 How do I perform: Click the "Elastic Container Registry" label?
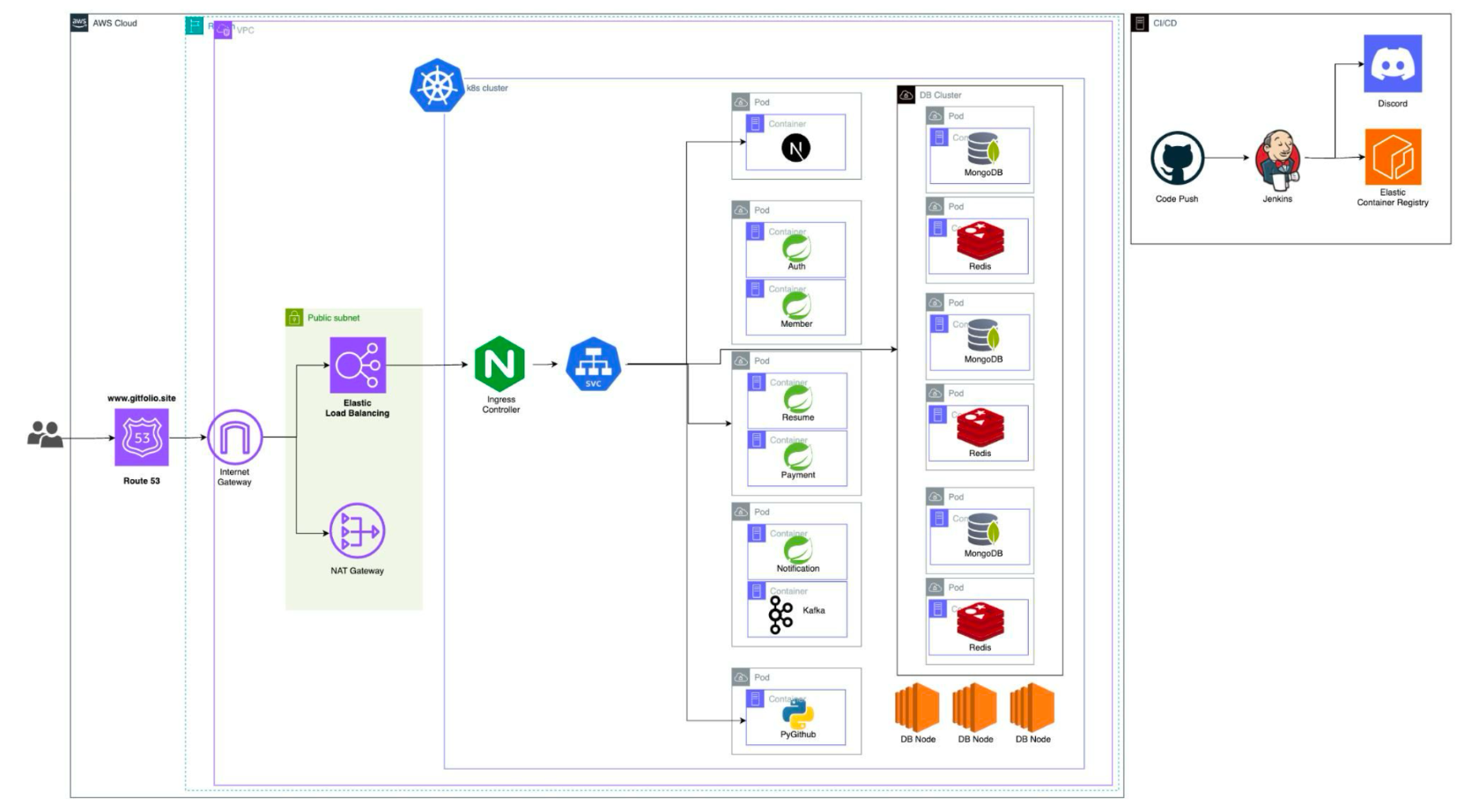coord(1393,197)
